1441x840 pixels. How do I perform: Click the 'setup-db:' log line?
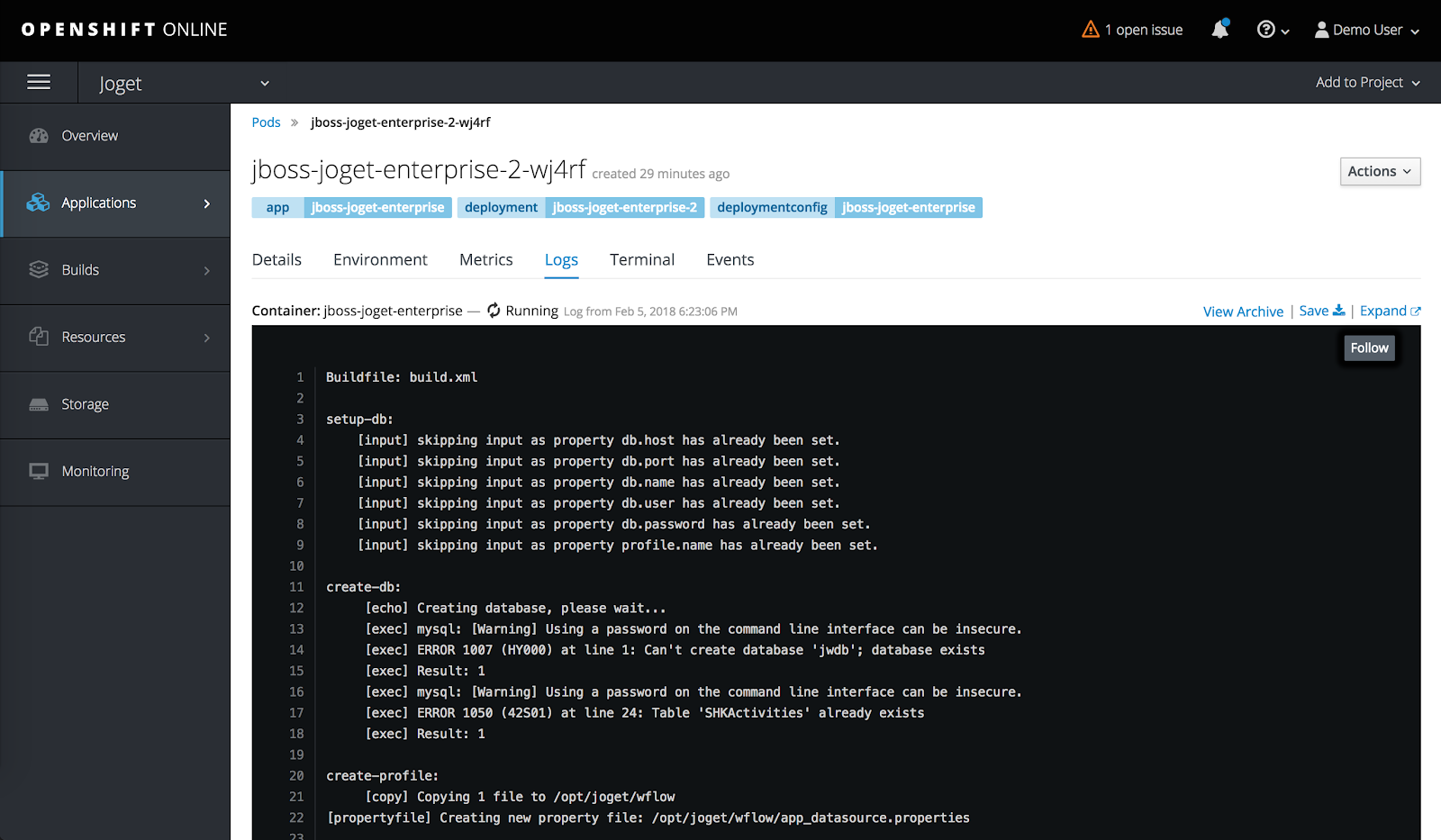tap(359, 420)
